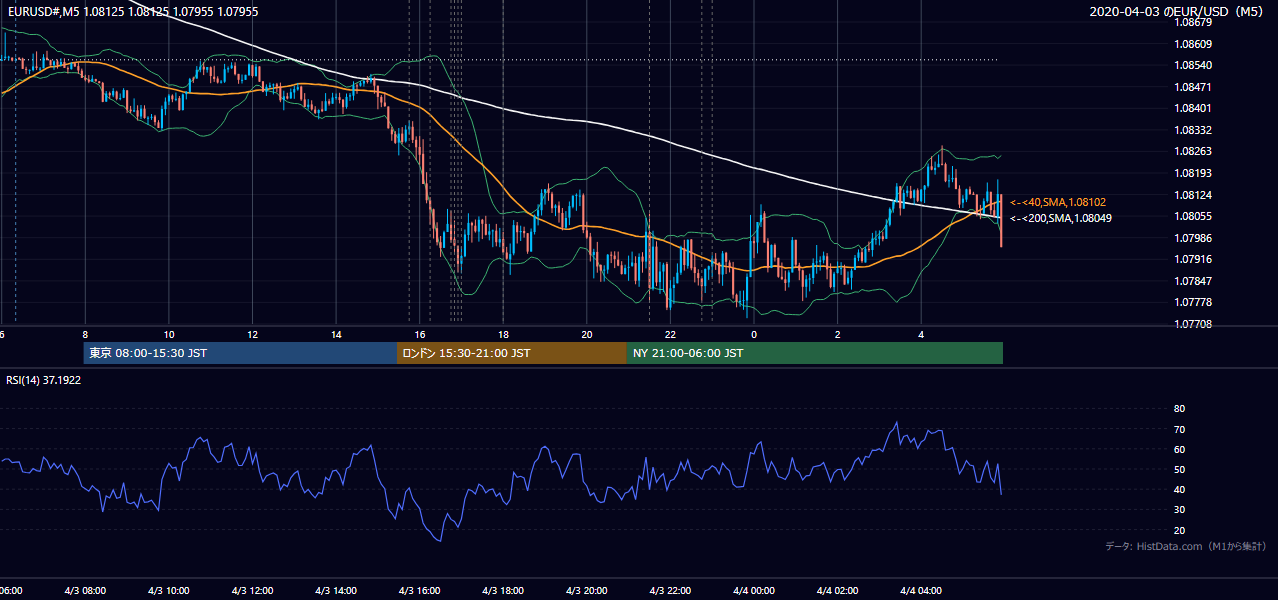Click RSI scale value 70
Viewport: 1278px width, 600px height.
pos(1179,430)
